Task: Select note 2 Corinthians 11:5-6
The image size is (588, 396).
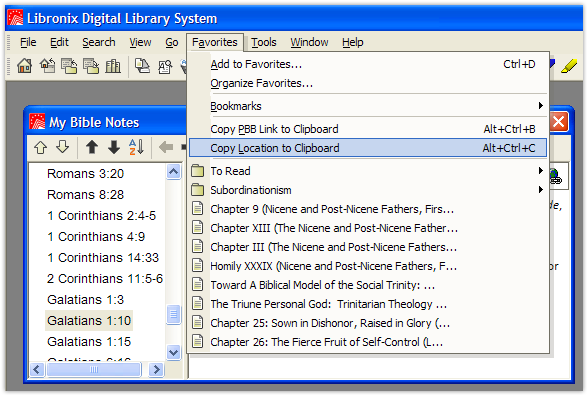Action: [105, 279]
